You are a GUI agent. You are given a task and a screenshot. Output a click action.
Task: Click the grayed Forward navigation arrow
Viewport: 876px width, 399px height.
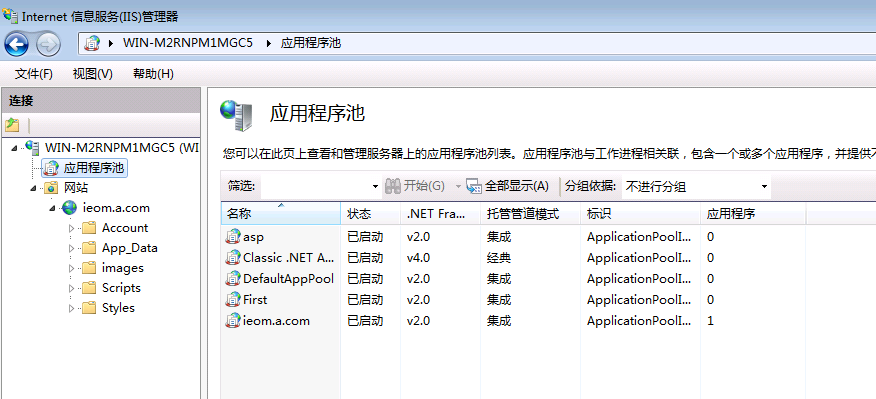(49, 44)
